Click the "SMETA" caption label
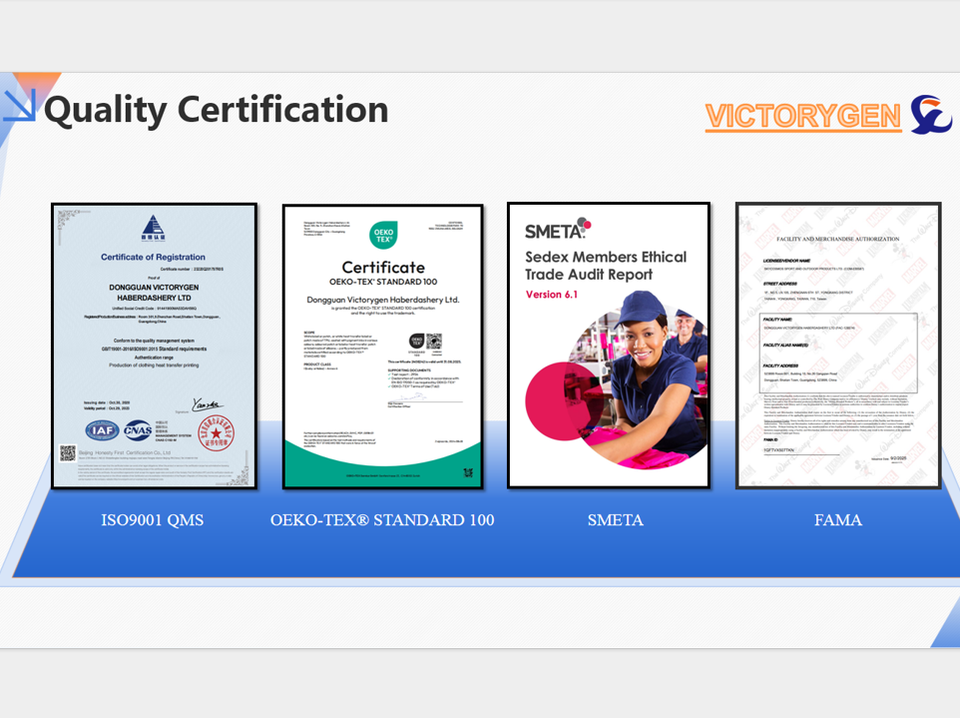This screenshot has height=718, width=960. pyautogui.click(x=615, y=520)
